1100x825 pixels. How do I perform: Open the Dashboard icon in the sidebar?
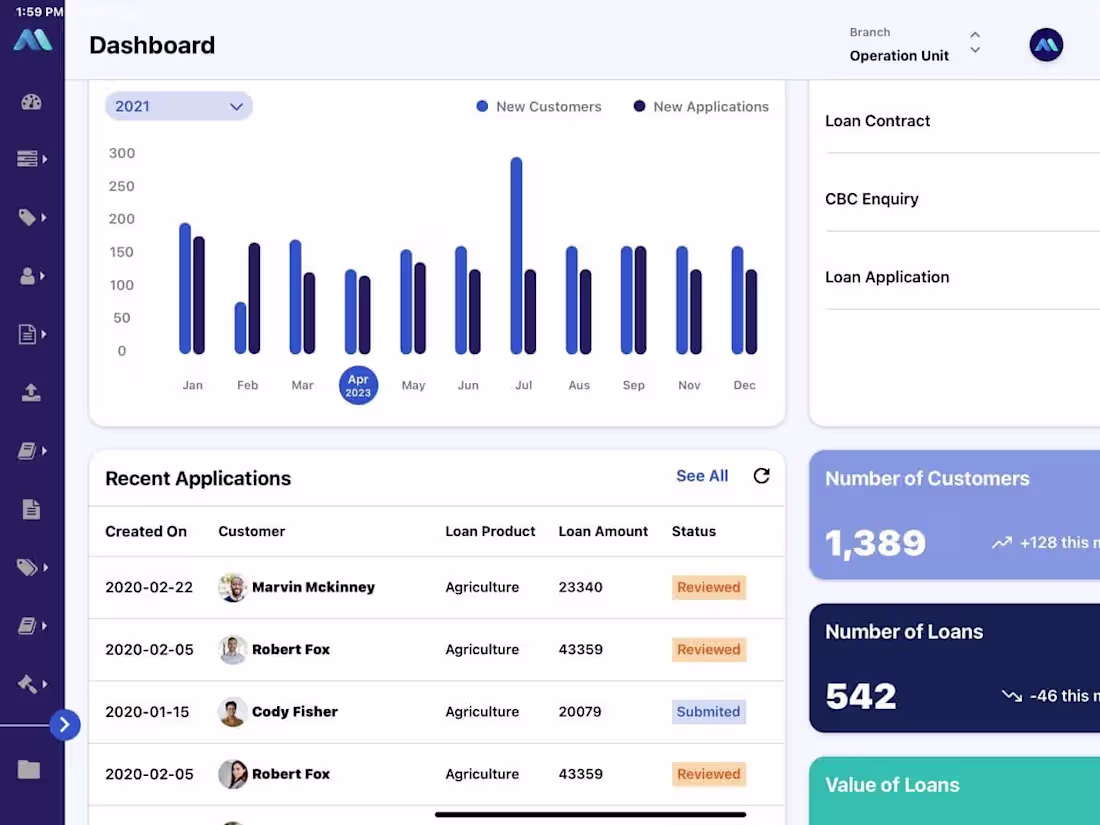[x=31, y=101]
